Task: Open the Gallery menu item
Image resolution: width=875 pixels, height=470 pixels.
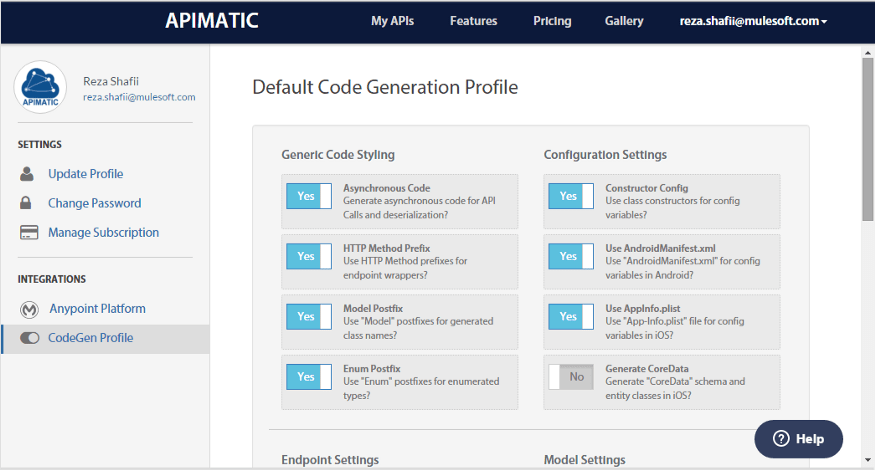Action: (624, 21)
